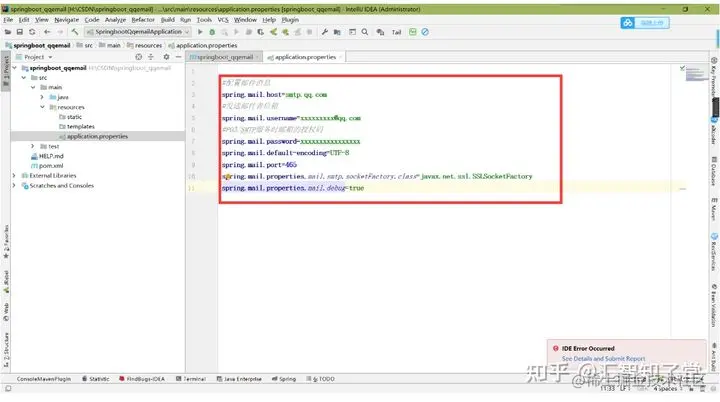Screen dimensions: 720x402
Task: Select the templates folder in tree
Action: pyautogui.click(x=77, y=126)
